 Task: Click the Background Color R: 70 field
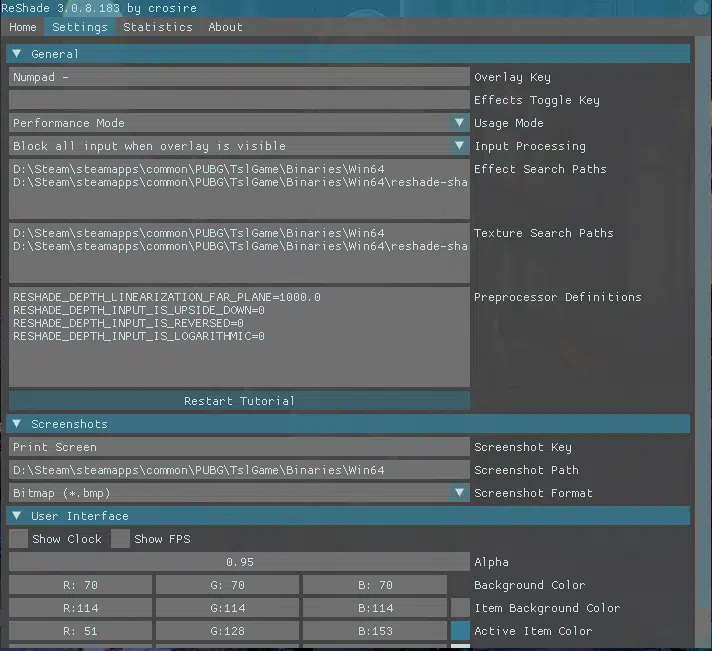tap(80, 585)
